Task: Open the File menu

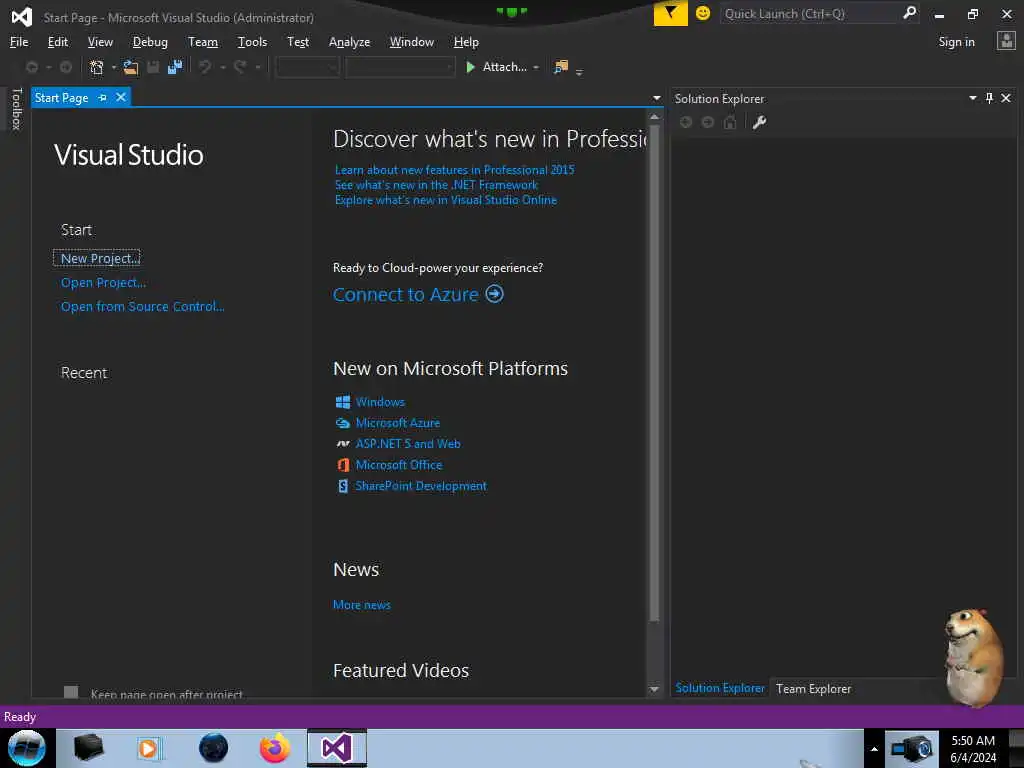Action: 19,42
